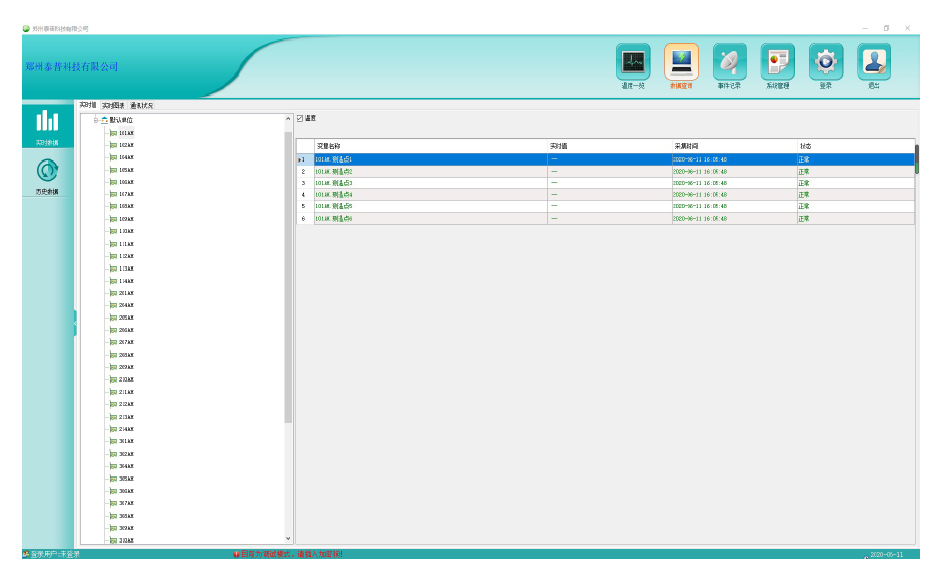Sort by the 实时值 column header
940x572 pixels.
tap(610, 146)
